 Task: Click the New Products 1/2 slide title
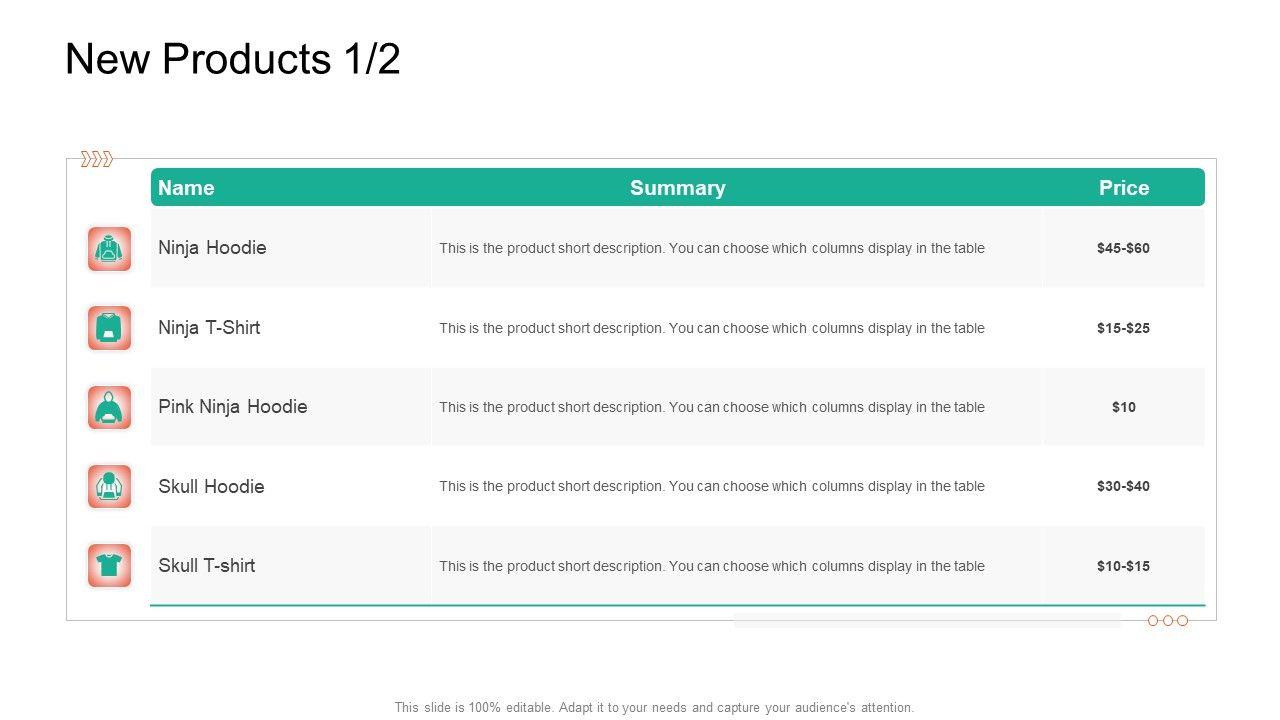[x=232, y=60]
